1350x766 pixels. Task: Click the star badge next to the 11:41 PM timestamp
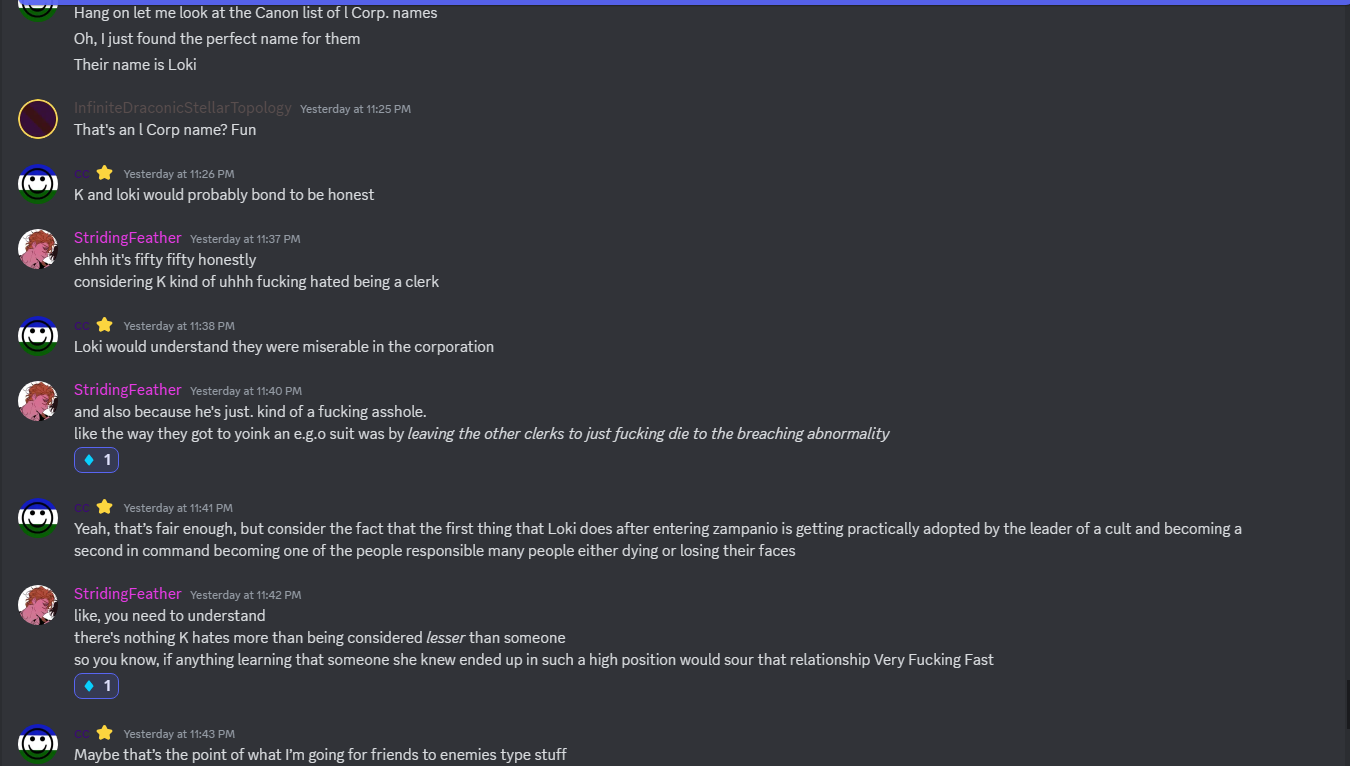coord(105,507)
